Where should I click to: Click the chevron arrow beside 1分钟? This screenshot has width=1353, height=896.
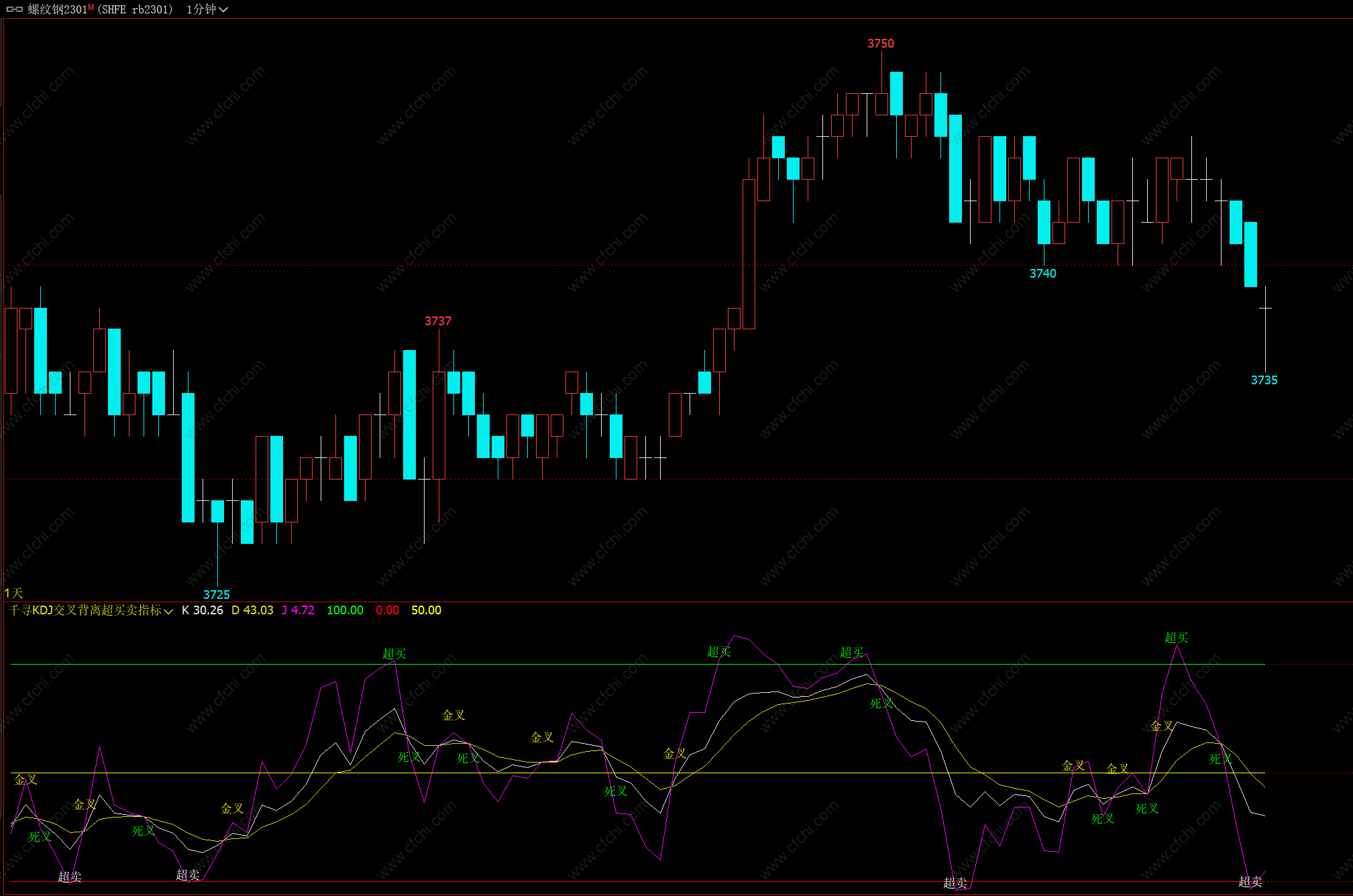(223, 10)
